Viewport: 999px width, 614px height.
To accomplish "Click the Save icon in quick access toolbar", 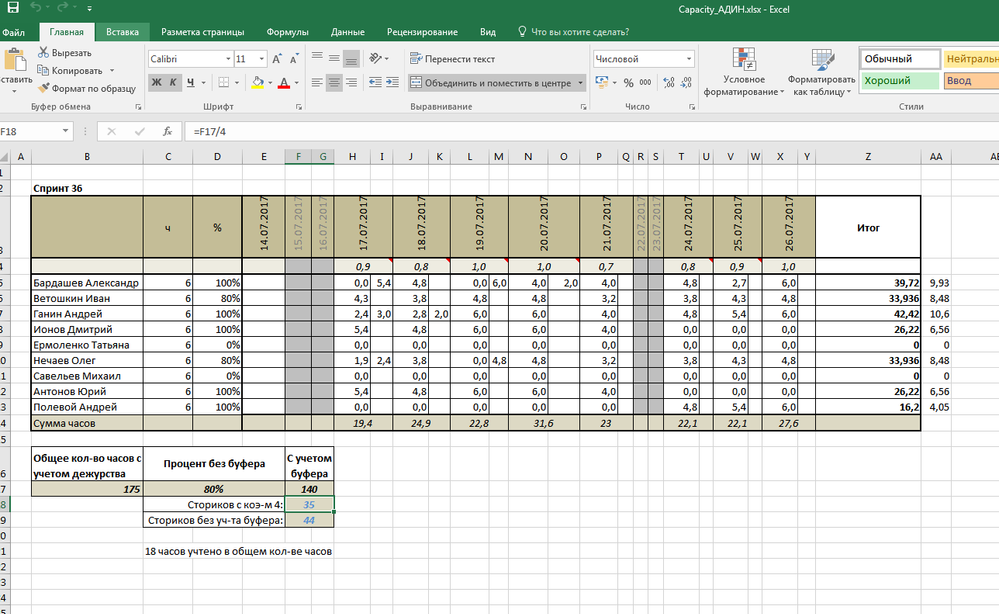I will tap(13, 8).
